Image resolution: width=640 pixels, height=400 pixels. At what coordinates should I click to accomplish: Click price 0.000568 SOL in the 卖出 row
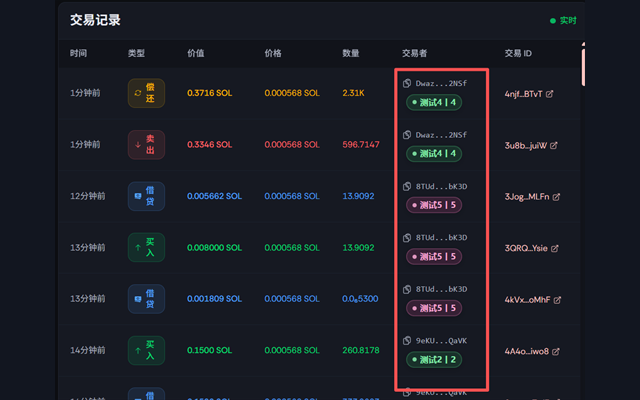tap(292, 144)
